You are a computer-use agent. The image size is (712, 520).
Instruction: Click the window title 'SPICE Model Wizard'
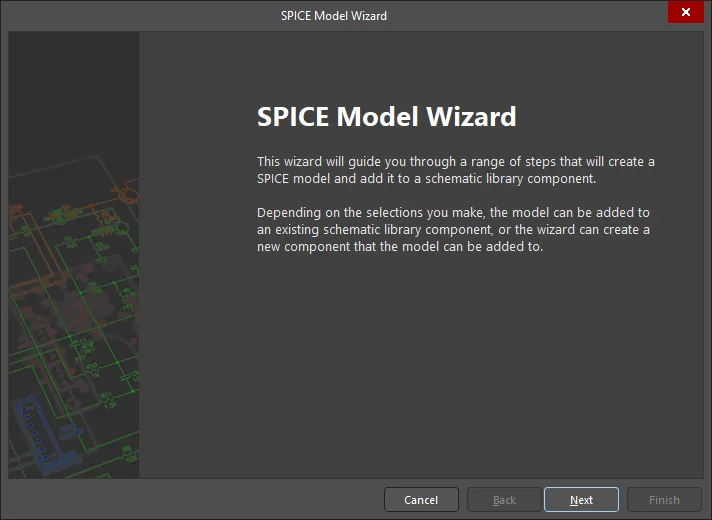(x=334, y=16)
